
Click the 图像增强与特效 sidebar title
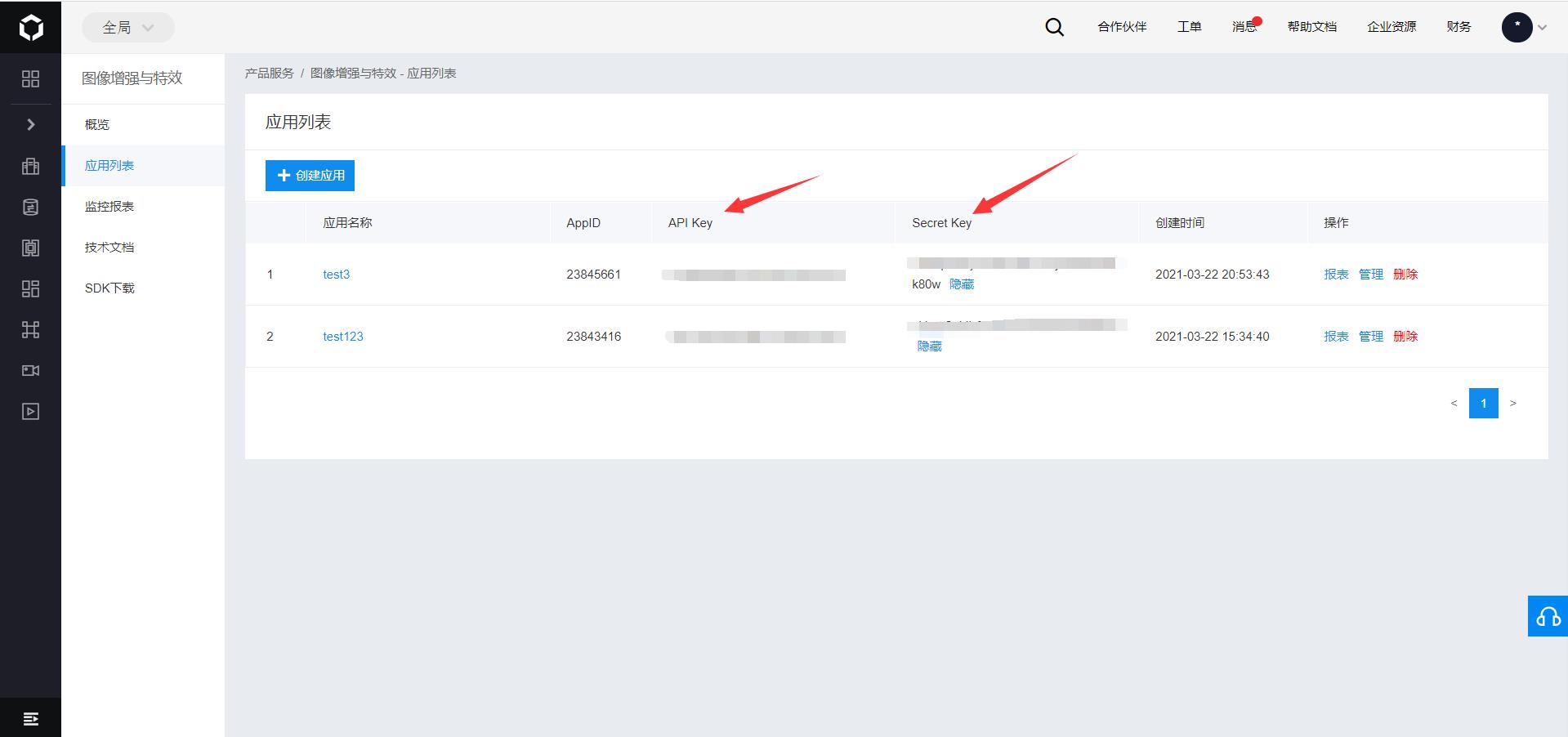tap(132, 78)
